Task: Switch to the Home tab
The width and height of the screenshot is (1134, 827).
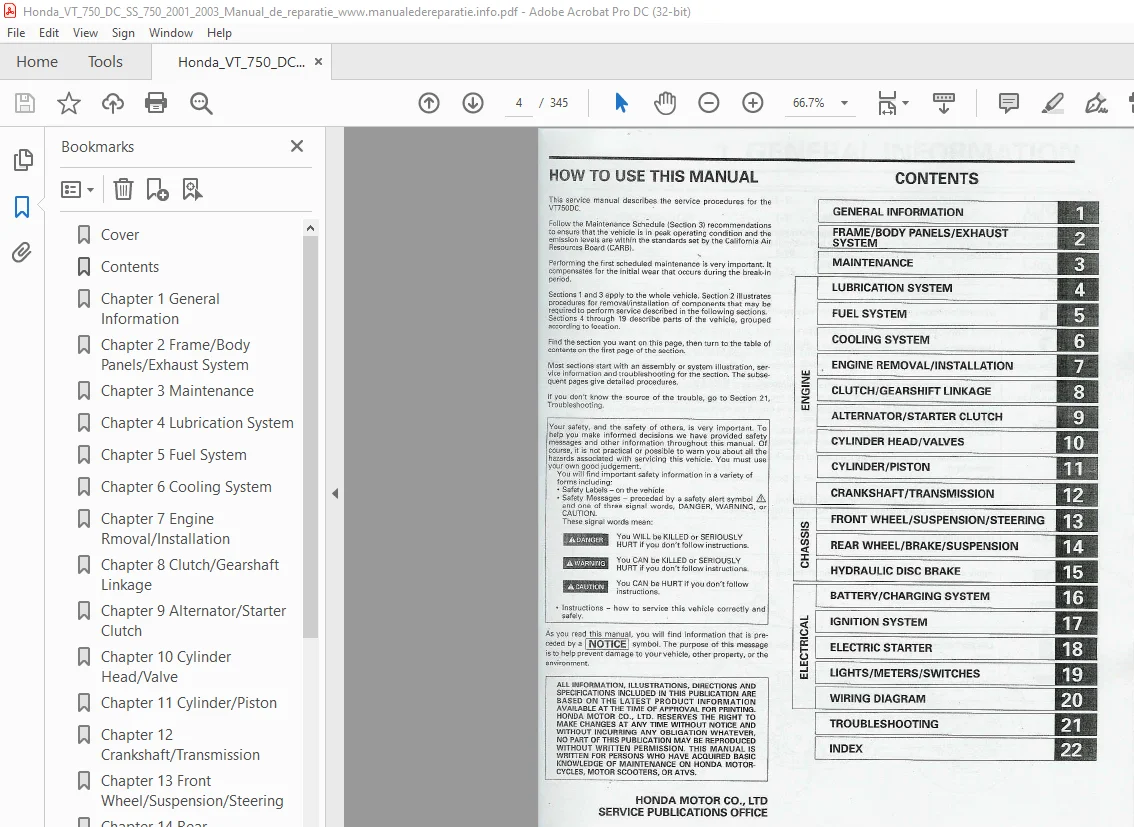Action: 37,61
